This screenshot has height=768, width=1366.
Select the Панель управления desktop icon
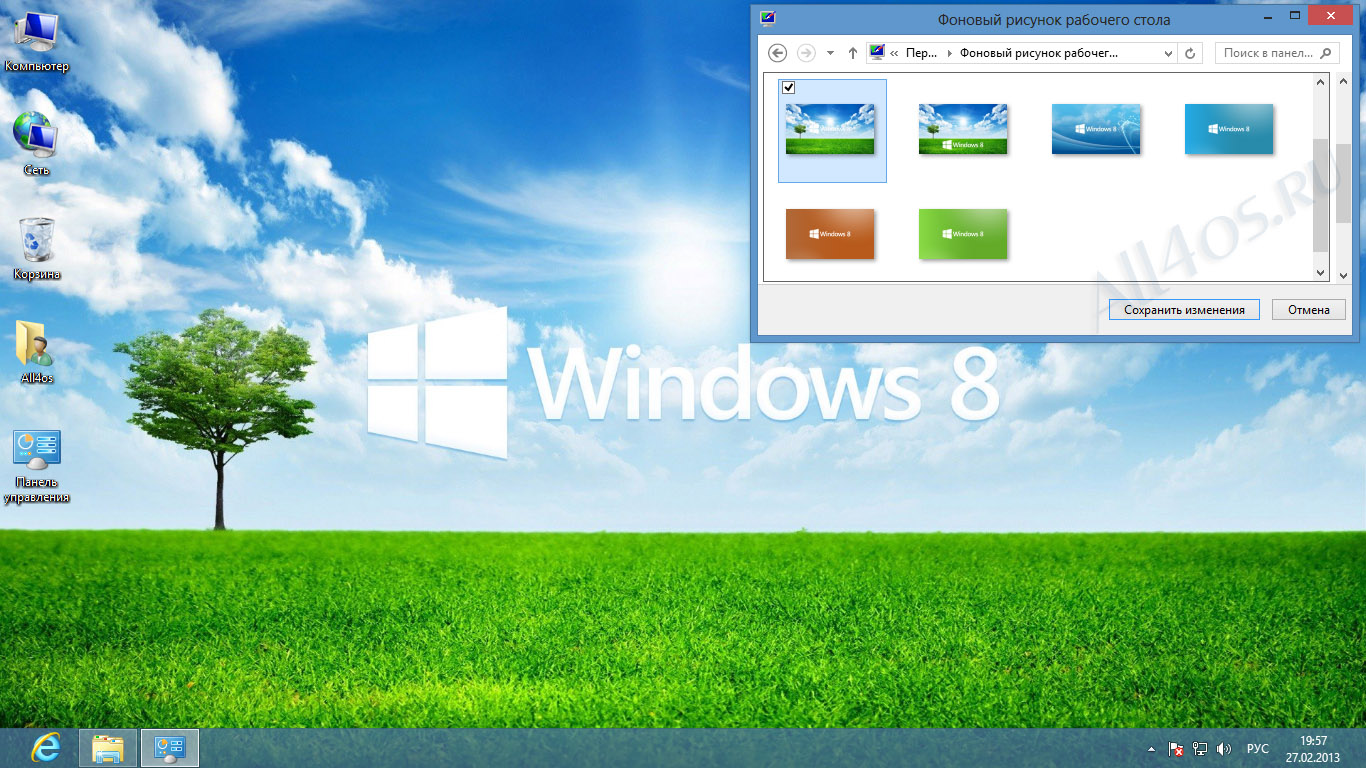(x=37, y=466)
